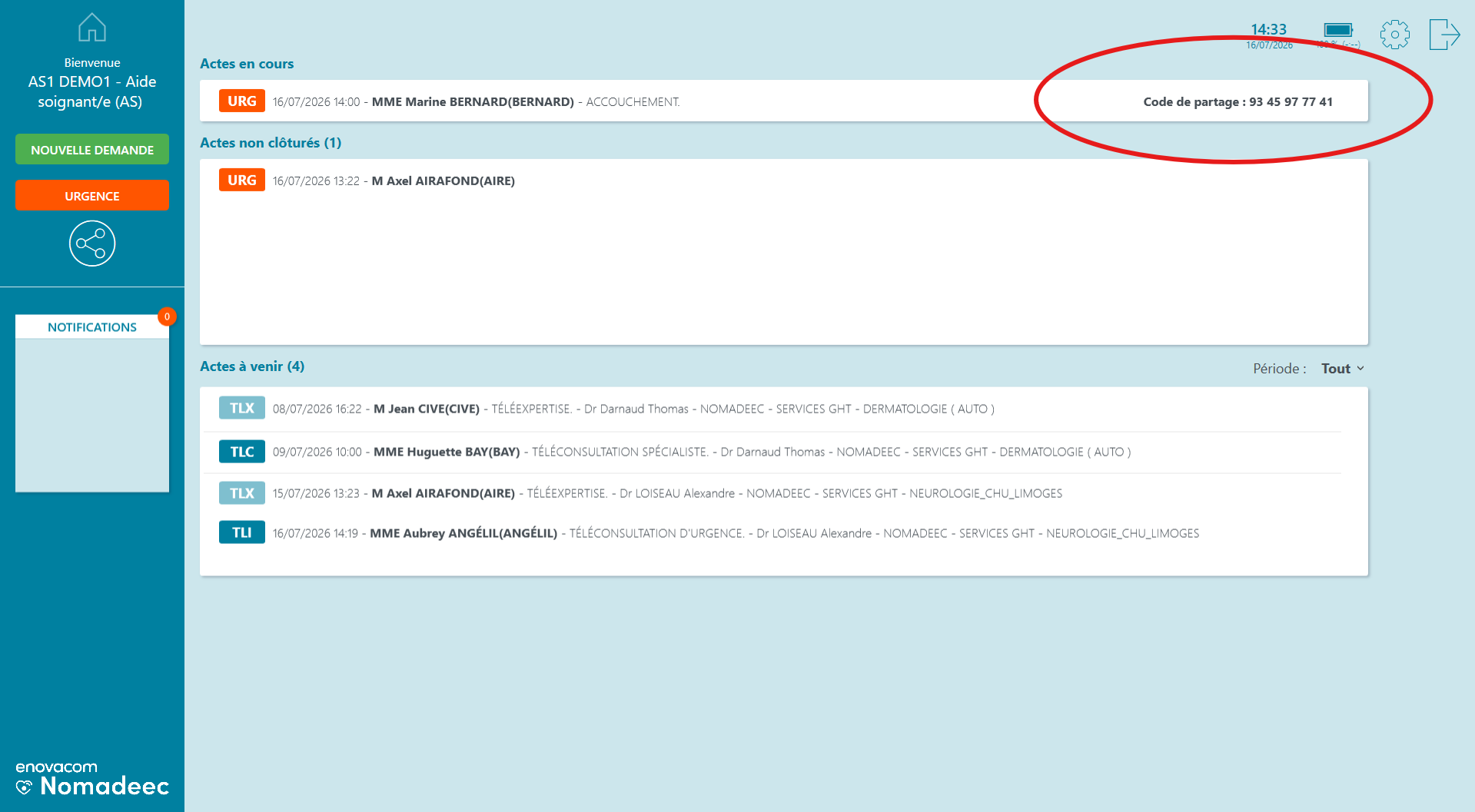
Task: Log out with the exit icon
Action: pyautogui.click(x=1444, y=35)
